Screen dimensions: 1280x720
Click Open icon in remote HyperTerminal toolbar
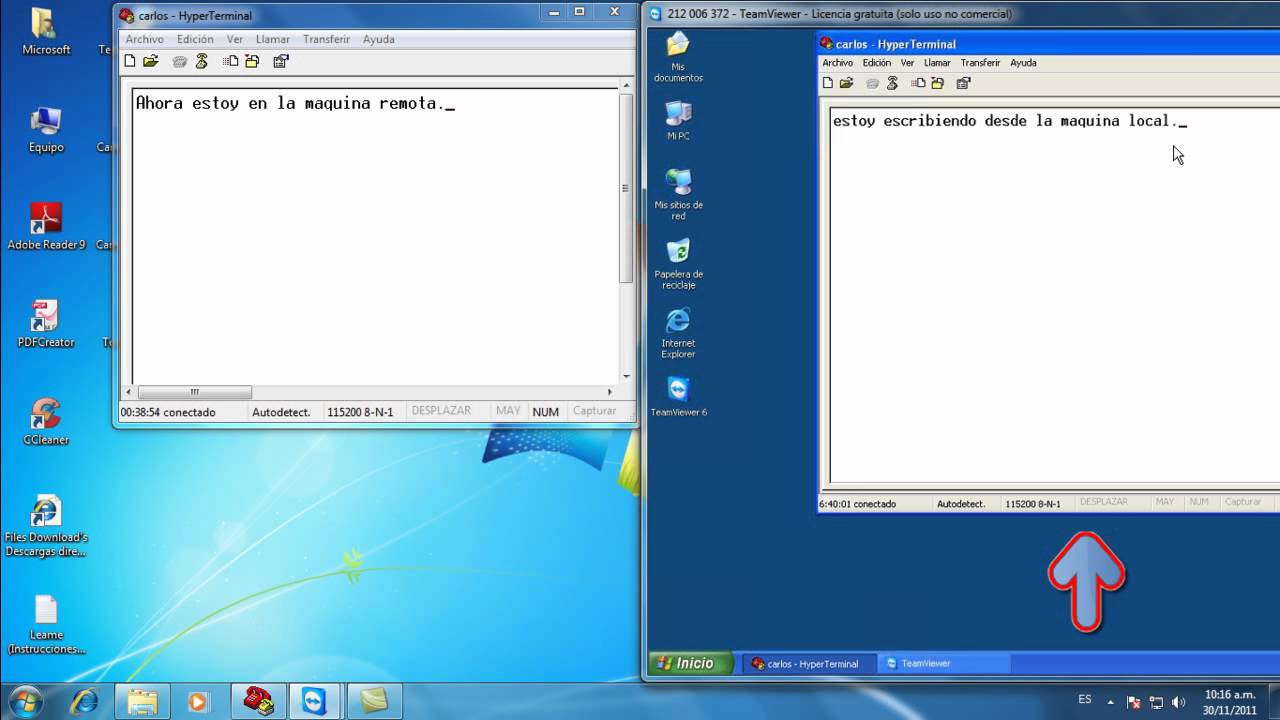tap(847, 83)
